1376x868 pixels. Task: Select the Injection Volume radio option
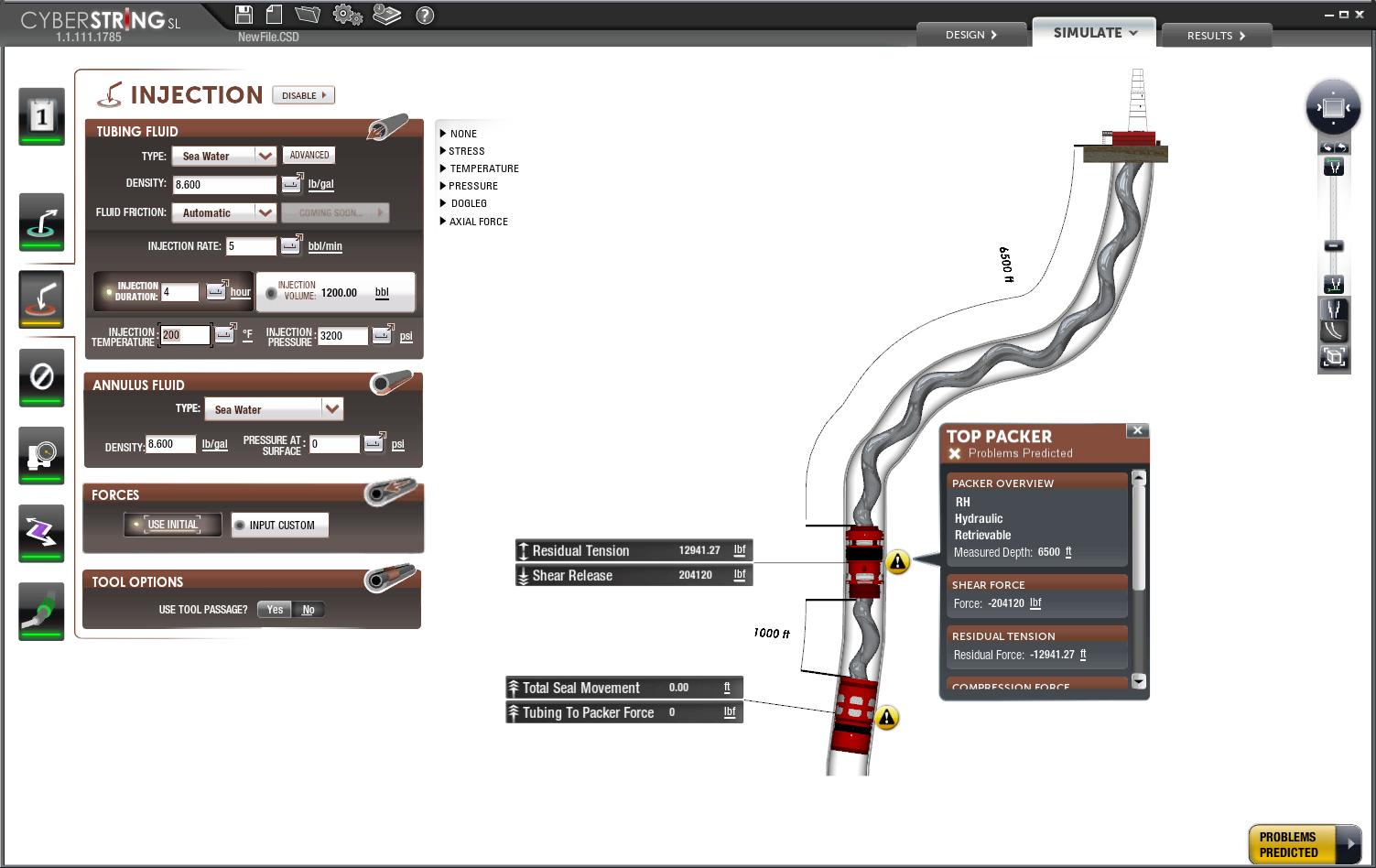(271, 293)
